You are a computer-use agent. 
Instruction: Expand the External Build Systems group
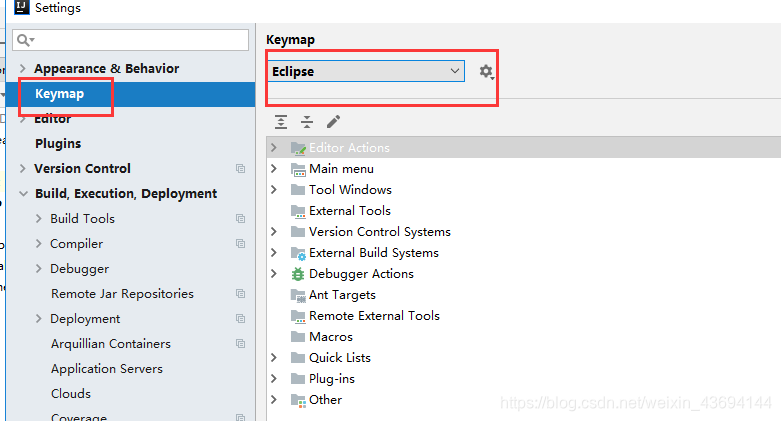point(274,253)
